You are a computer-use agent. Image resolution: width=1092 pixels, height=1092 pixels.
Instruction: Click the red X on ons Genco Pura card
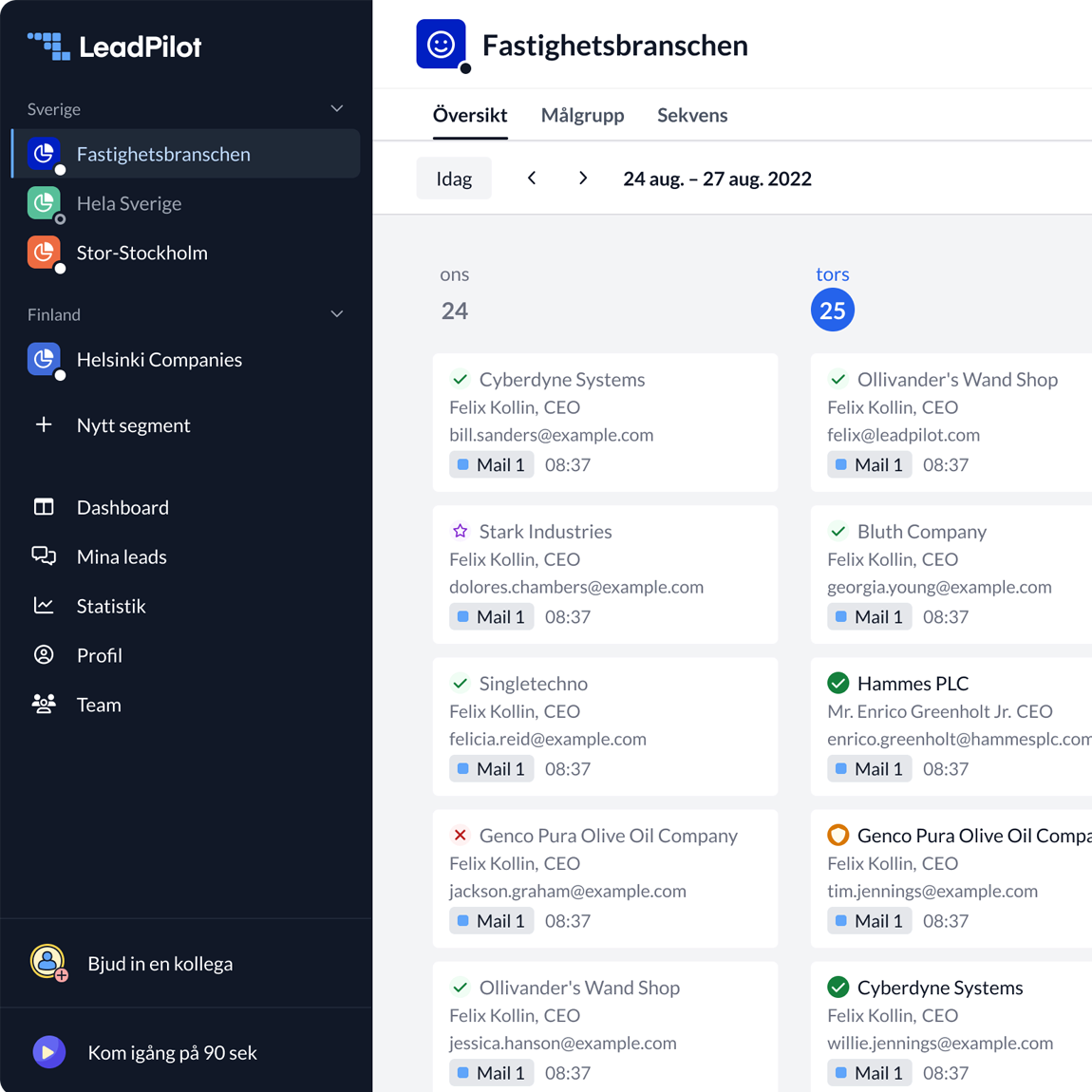[x=460, y=835]
